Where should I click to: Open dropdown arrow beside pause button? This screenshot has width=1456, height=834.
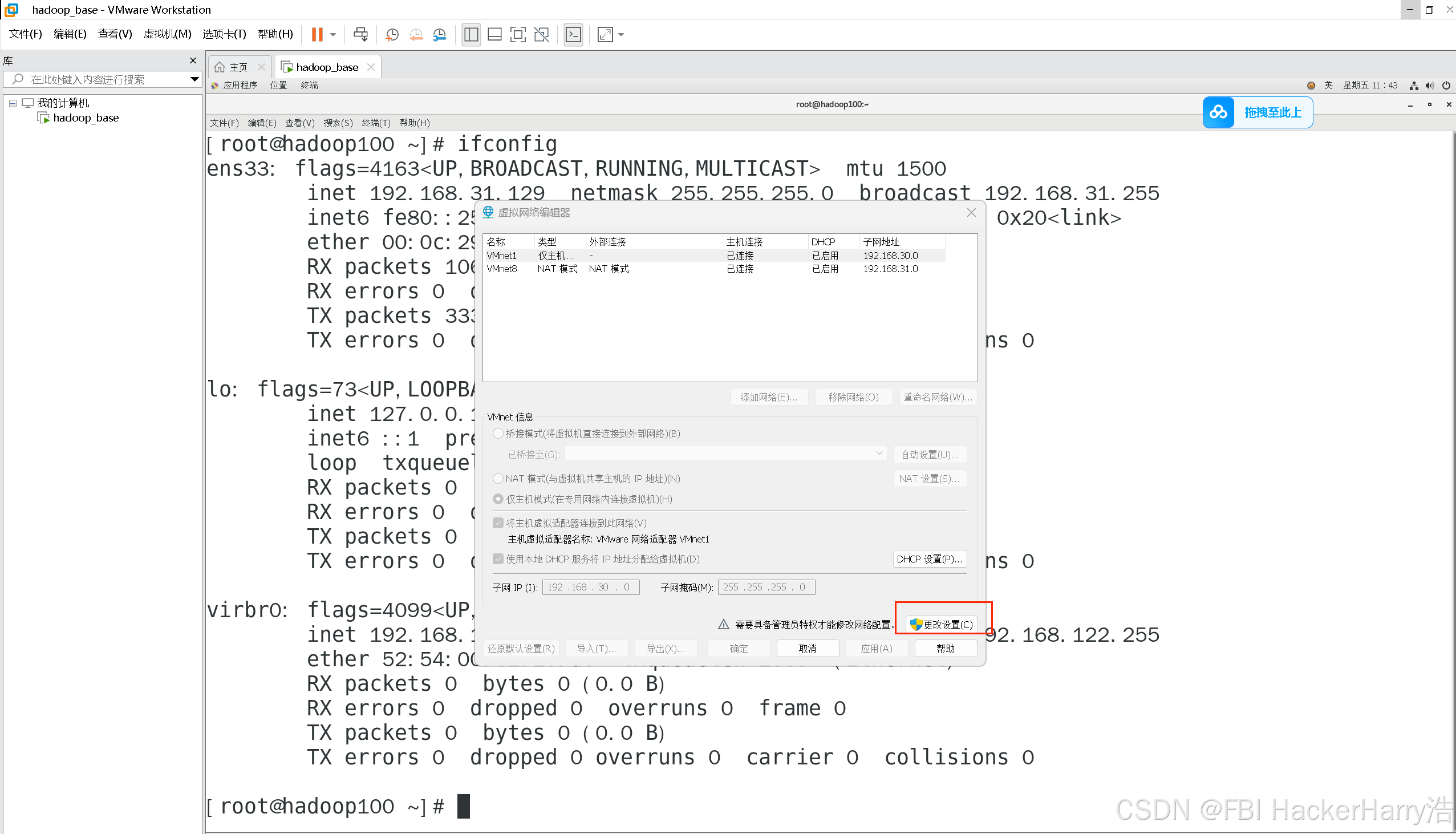333,34
